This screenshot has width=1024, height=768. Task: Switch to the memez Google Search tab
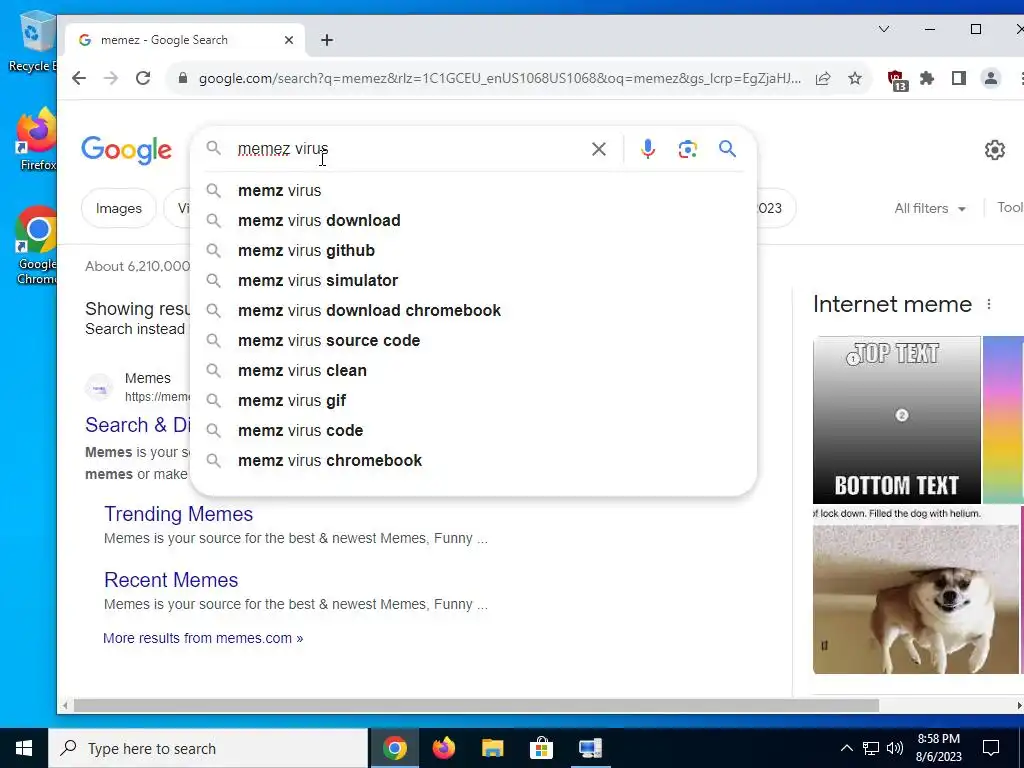point(183,40)
